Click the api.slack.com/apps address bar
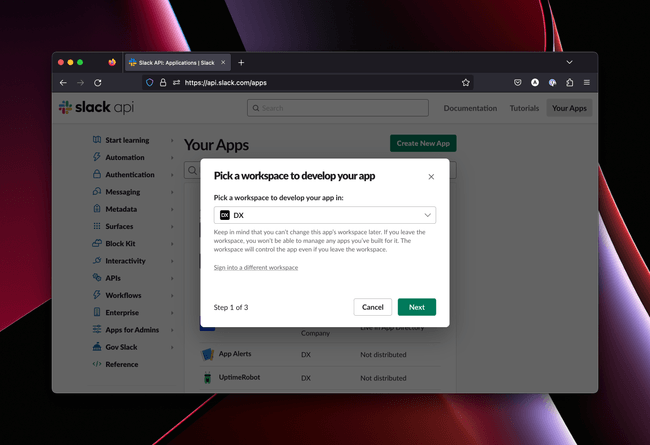The image size is (650, 445). 307,83
